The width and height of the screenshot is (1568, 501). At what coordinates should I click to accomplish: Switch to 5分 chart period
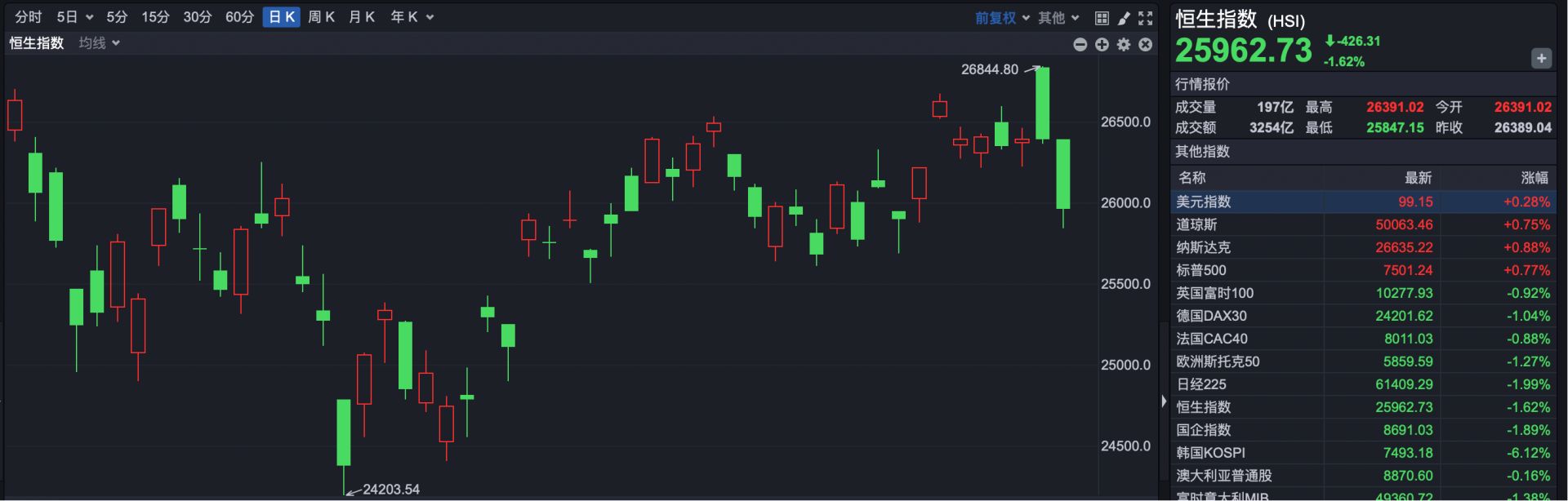pos(117,17)
